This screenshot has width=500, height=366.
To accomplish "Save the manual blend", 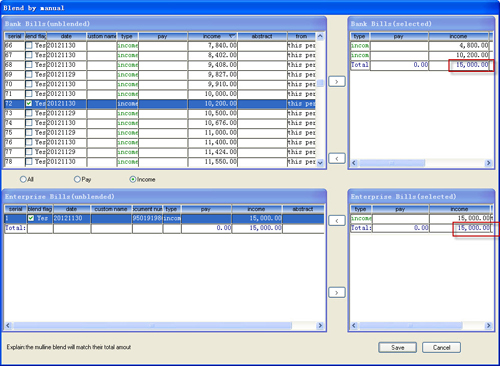I will pyautogui.click(x=397, y=347).
